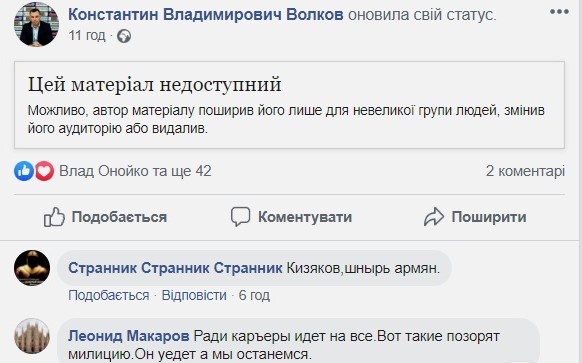This screenshot has height=363, width=582.
Task: Click the Коментувати speech bubble icon
Action: click(240, 217)
